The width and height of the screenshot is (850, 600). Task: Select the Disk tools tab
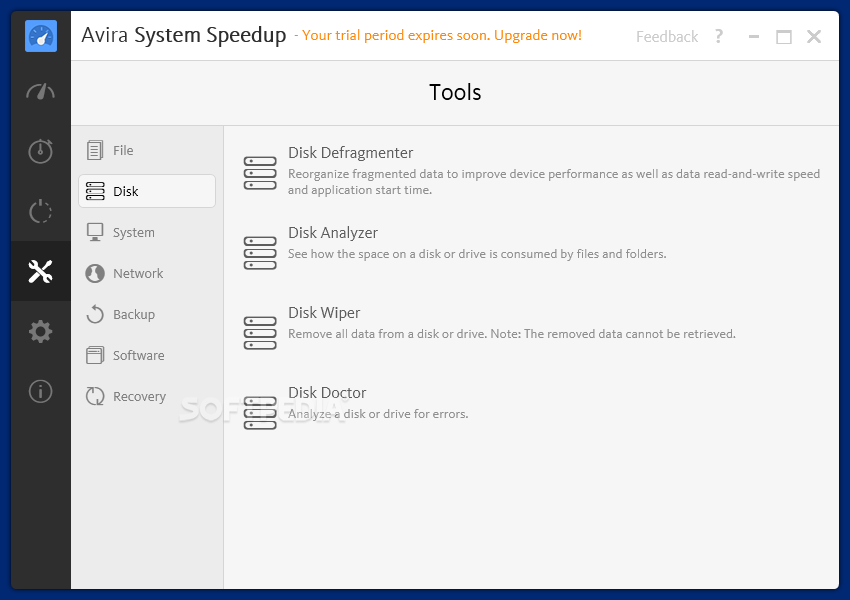point(147,191)
